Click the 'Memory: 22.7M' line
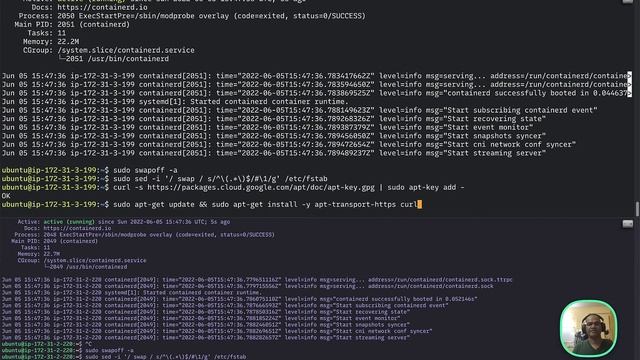This screenshot has width=640, height=360. point(38,254)
